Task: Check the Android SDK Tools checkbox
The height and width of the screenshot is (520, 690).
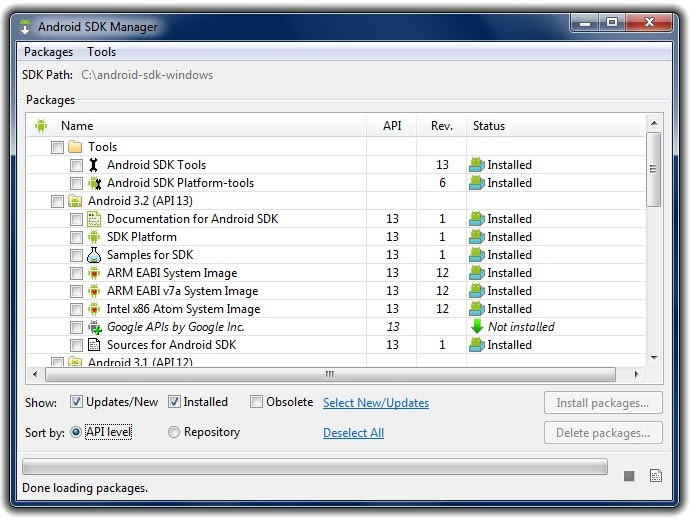Action: click(76, 165)
